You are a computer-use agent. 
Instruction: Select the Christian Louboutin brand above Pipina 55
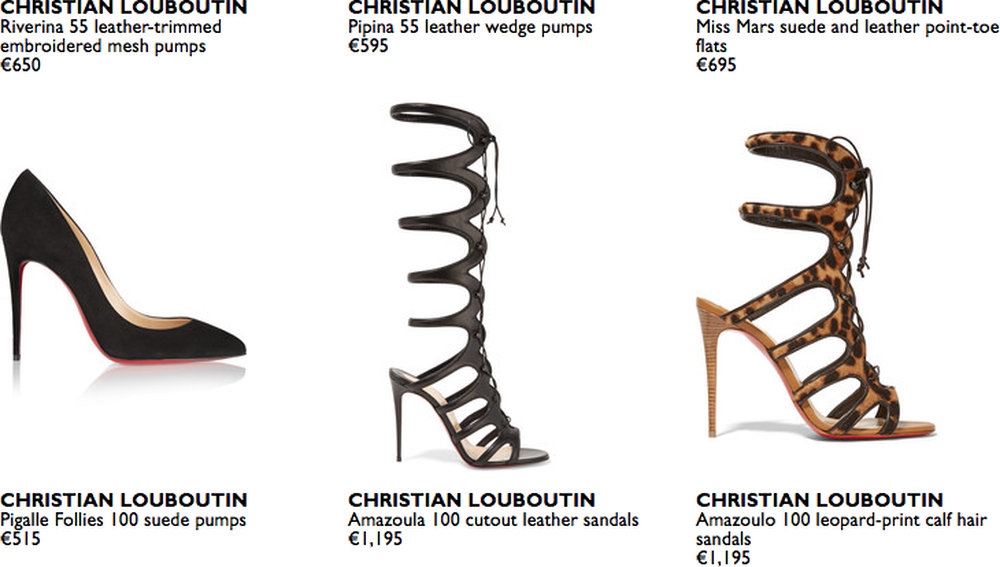pos(471,8)
